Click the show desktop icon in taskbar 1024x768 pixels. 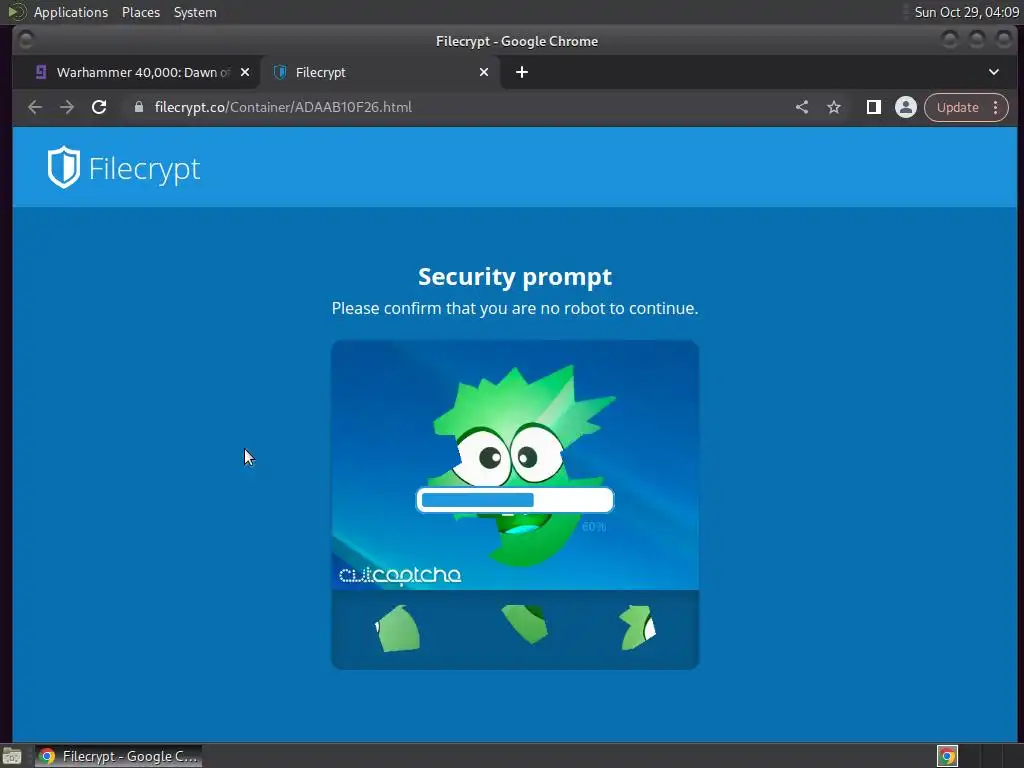tap(12, 757)
